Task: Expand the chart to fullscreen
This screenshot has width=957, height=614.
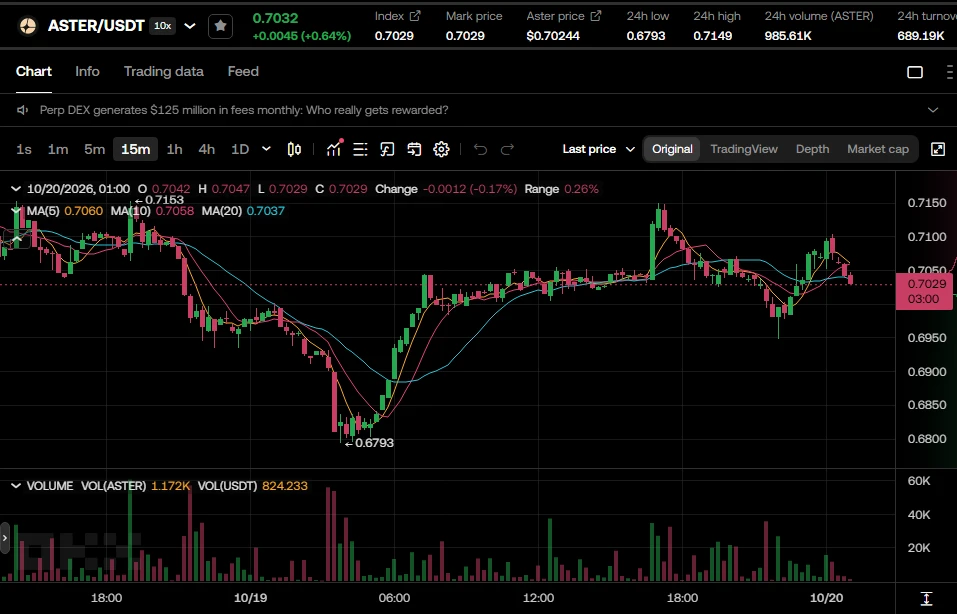Action: click(x=938, y=149)
